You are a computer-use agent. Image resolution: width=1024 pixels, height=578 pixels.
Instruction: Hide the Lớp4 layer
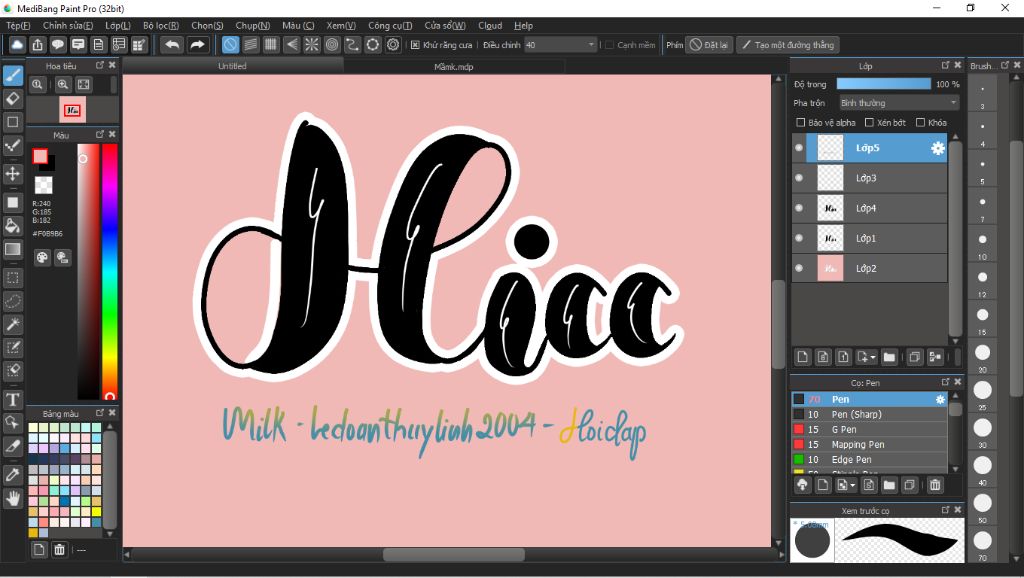(799, 208)
